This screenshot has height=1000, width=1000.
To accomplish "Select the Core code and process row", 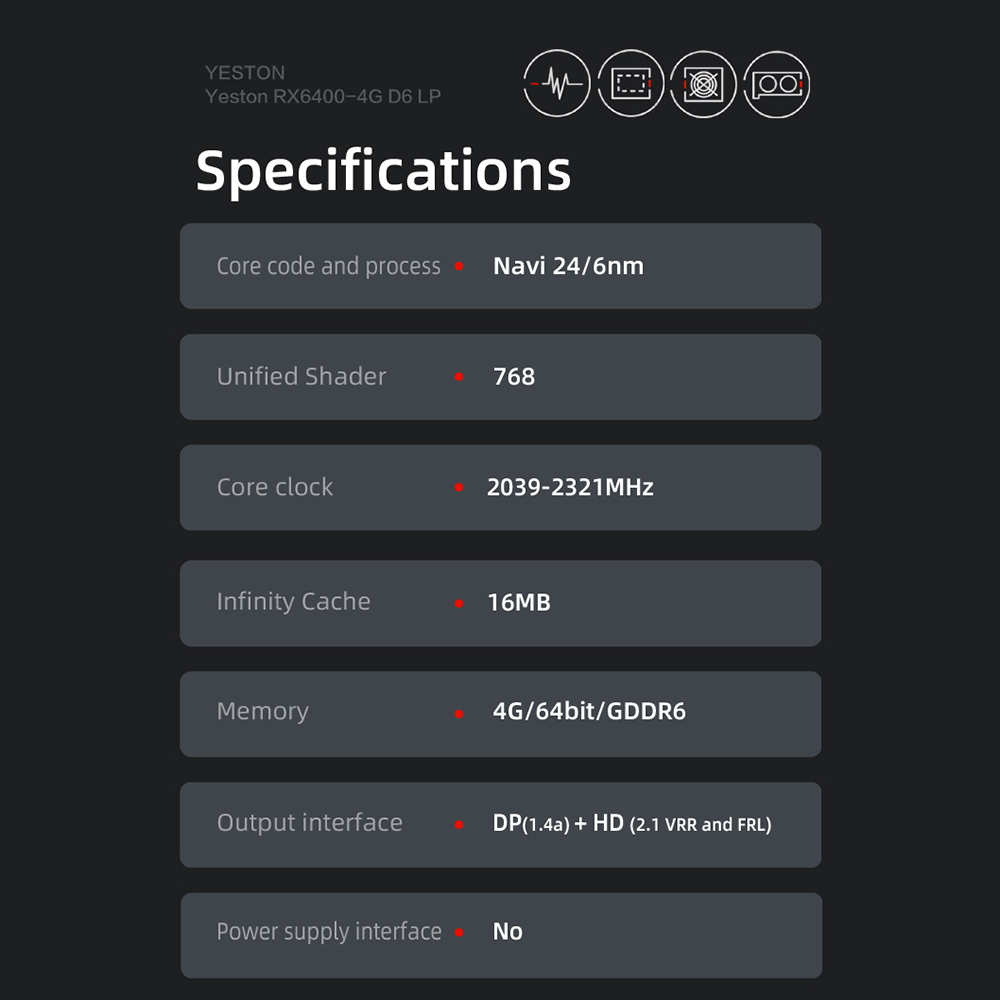I will click(x=501, y=266).
